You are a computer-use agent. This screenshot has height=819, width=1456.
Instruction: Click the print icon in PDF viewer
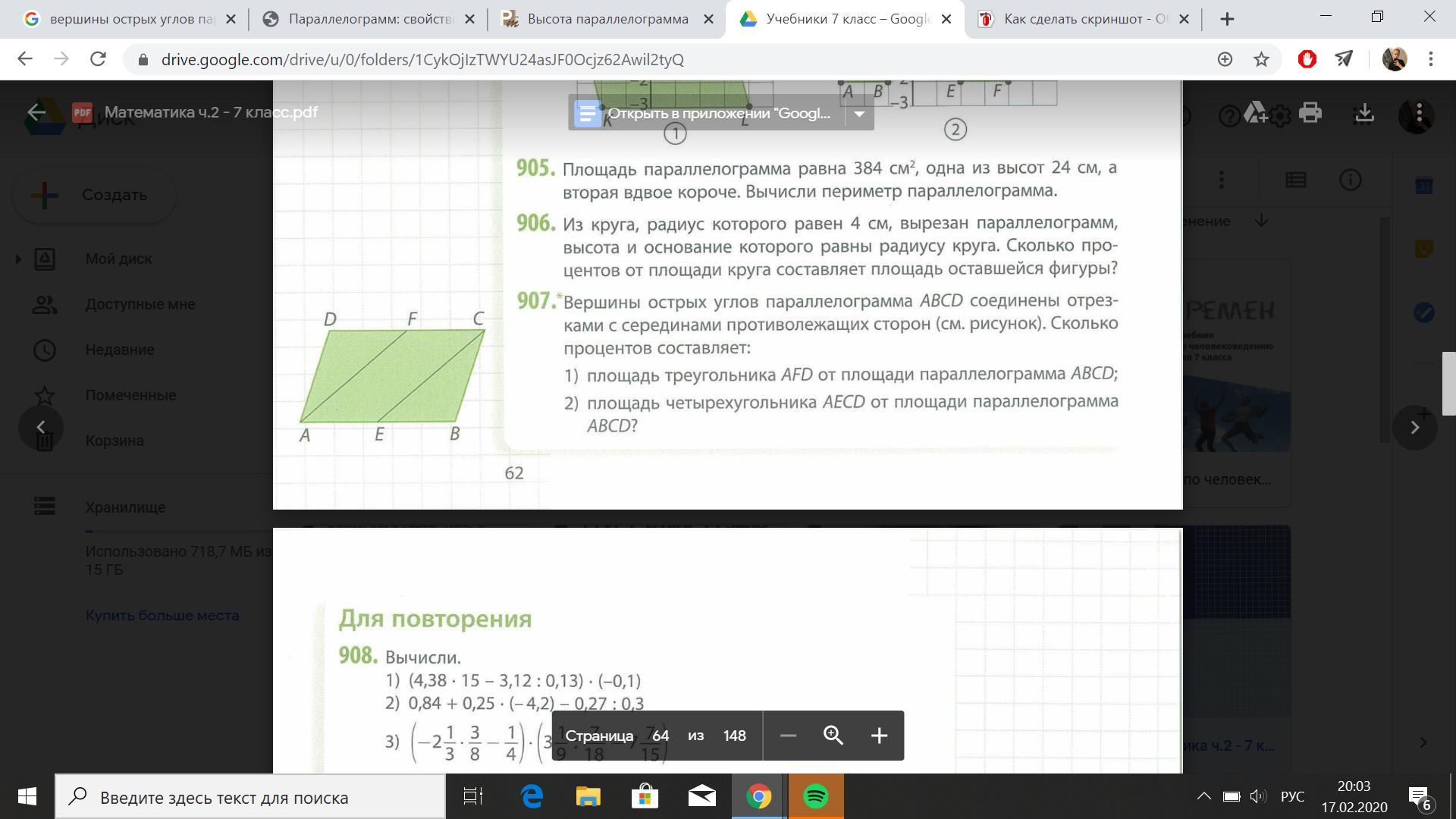pyautogui.click(x=1310, y=113)
